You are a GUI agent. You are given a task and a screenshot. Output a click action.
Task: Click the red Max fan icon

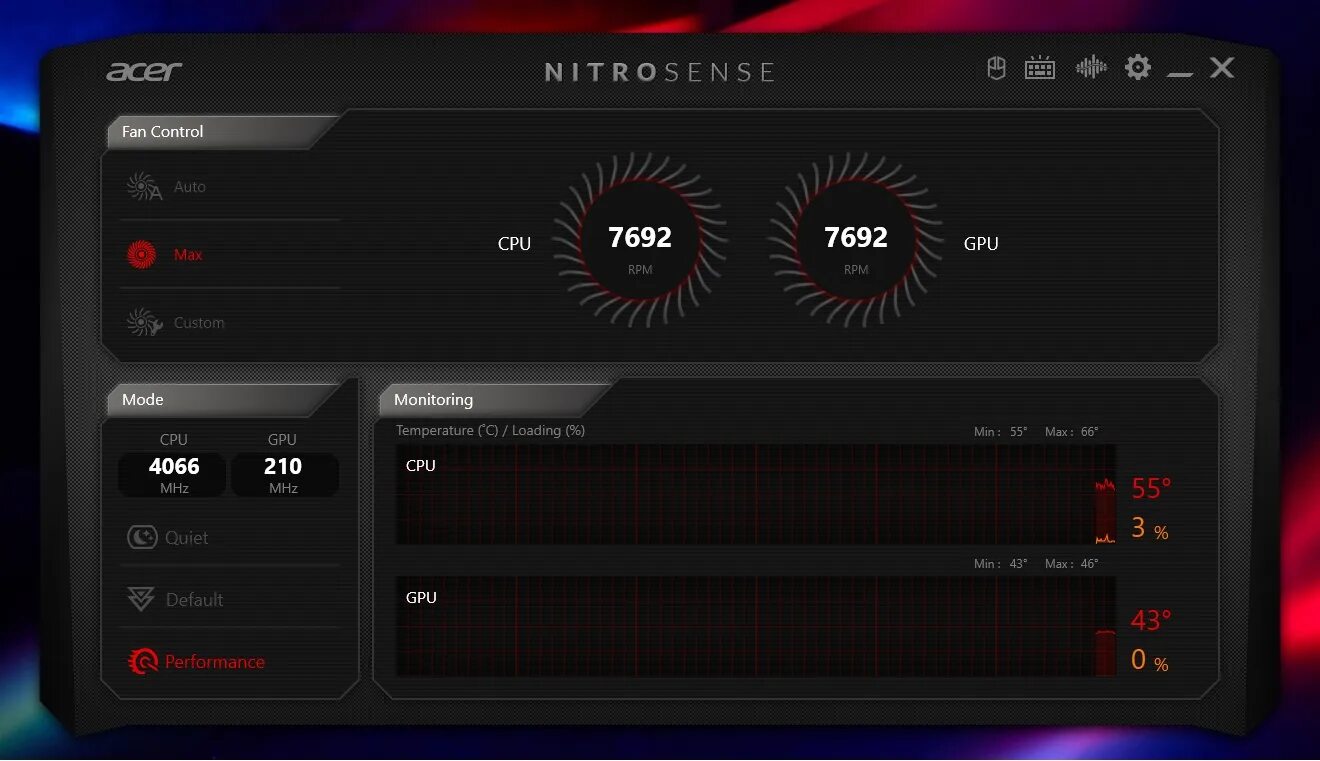click(x=141, y=255)
